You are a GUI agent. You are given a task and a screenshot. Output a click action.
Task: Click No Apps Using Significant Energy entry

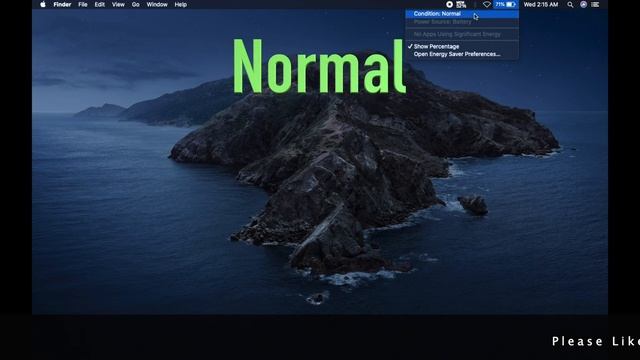462,34
